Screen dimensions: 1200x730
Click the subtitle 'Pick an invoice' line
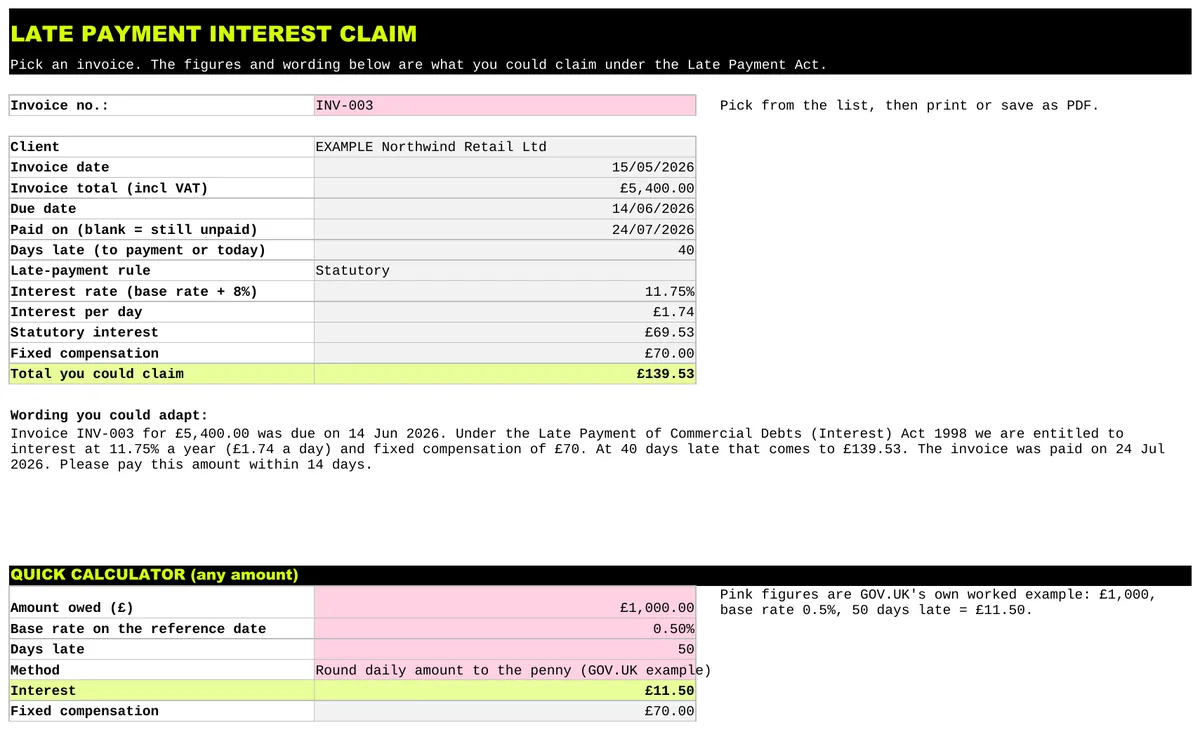point(418,64)
